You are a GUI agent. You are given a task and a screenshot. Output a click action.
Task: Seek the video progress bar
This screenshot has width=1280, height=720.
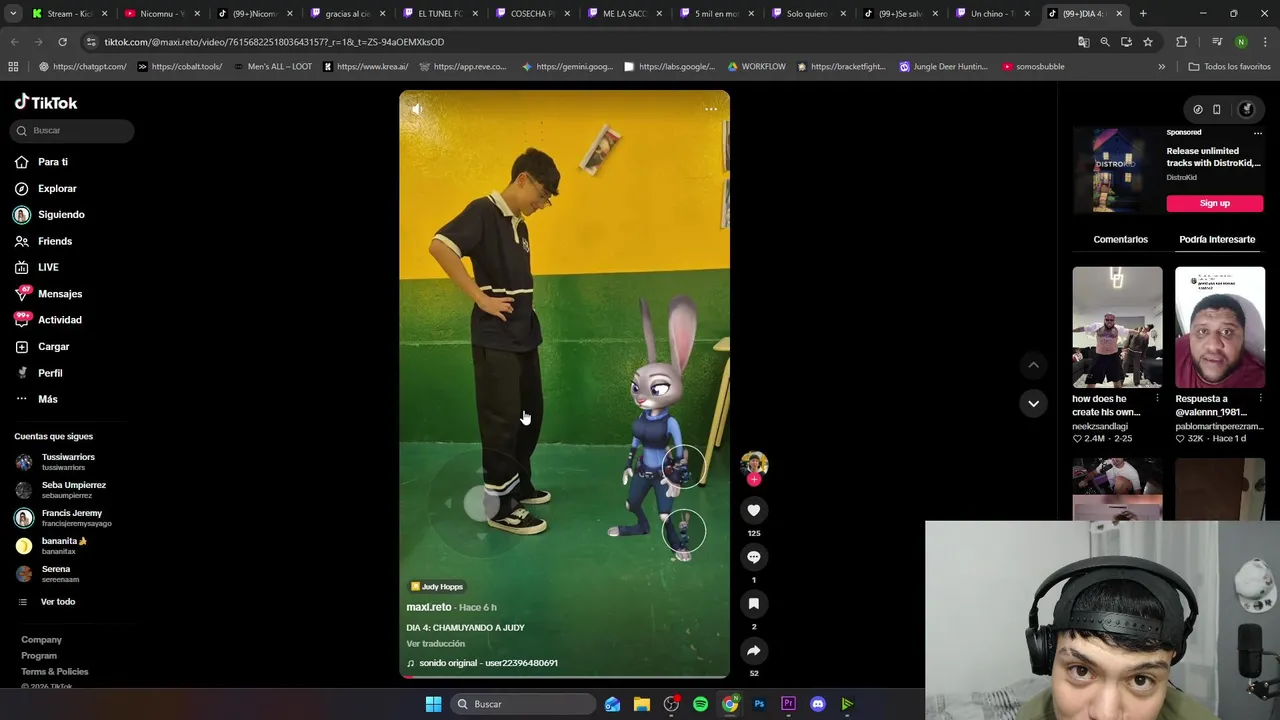565,677
